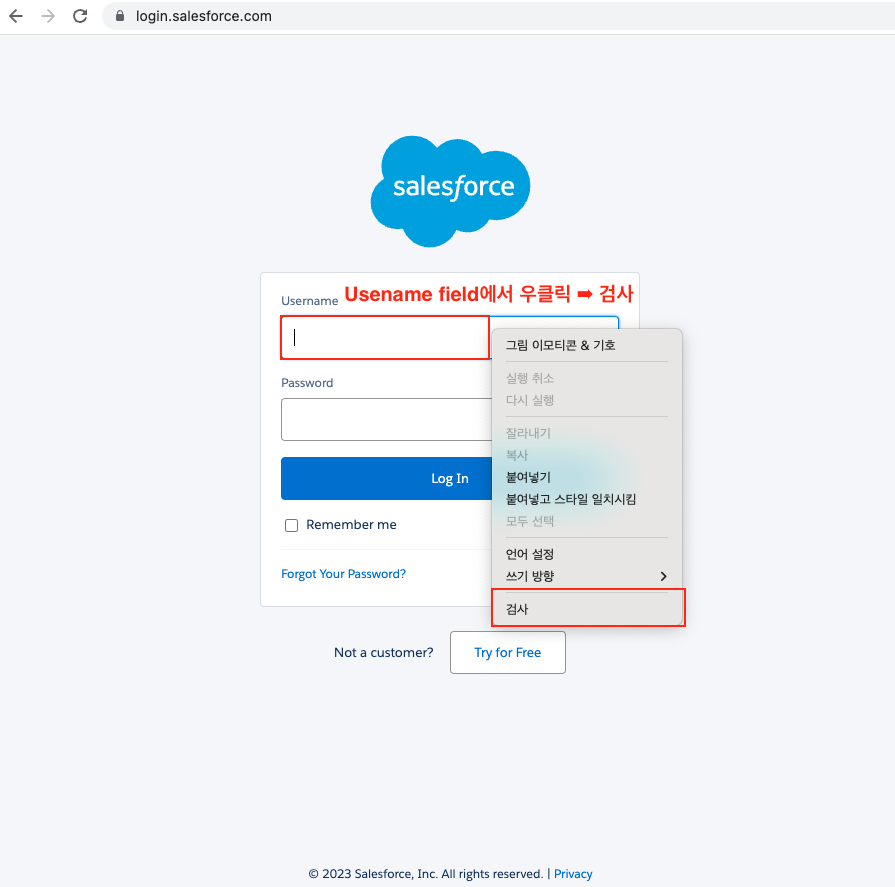Click 붙여넣고 스타일 일치시킴 menu item
Viewport: 895px width, 887px height.
click(571, 499)
